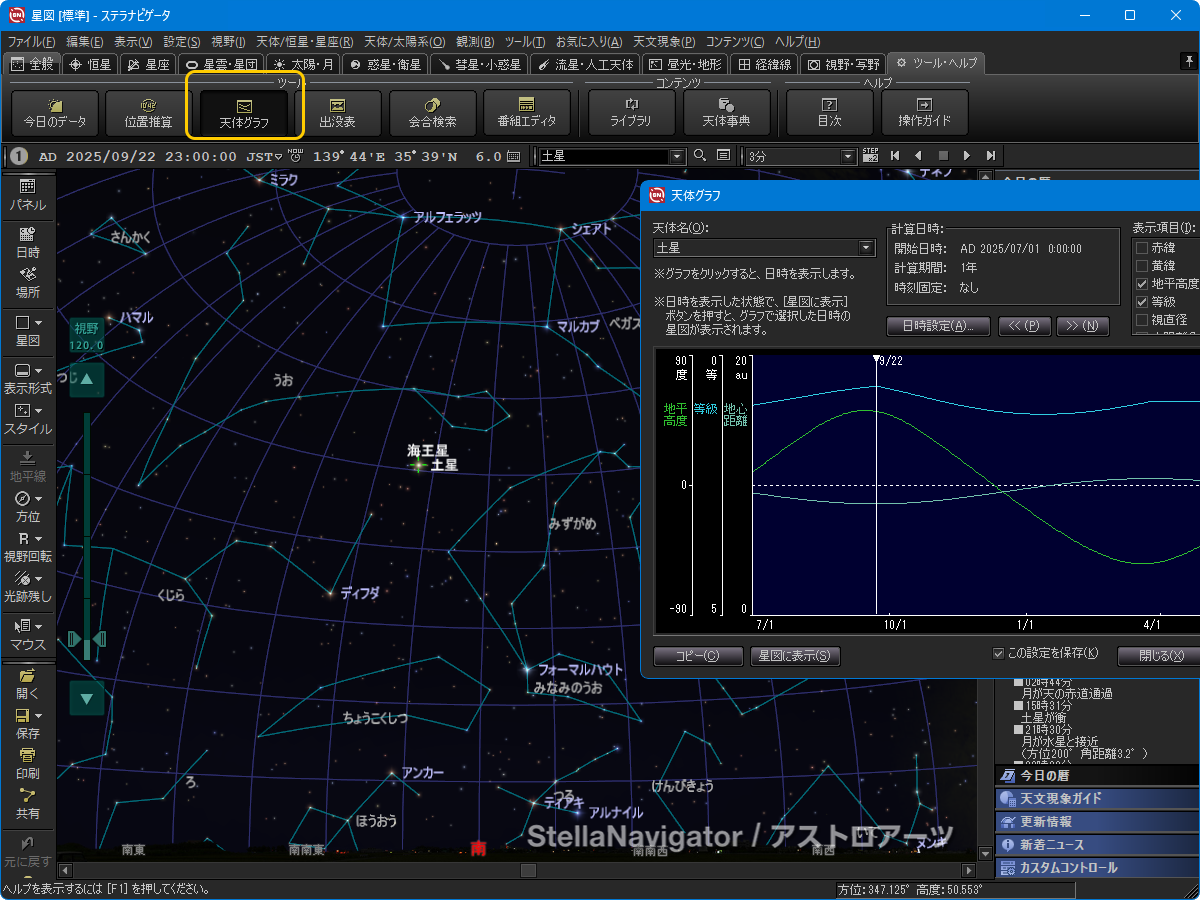The width and height of the screenshot is (1200, 900).
Task: Open the 天文現象ガイド panel header
Action: coord(1097,798)
